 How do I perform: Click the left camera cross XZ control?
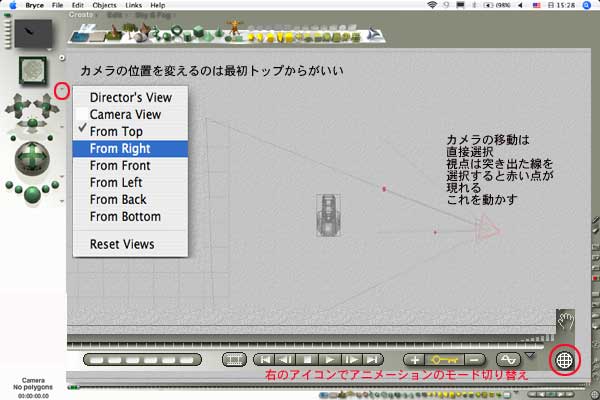click(x=18, y=106)
